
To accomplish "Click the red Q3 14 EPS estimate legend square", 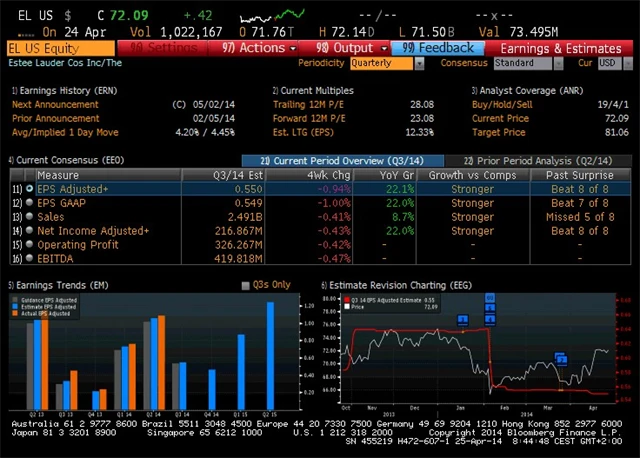I will click(x=347, y=300).
